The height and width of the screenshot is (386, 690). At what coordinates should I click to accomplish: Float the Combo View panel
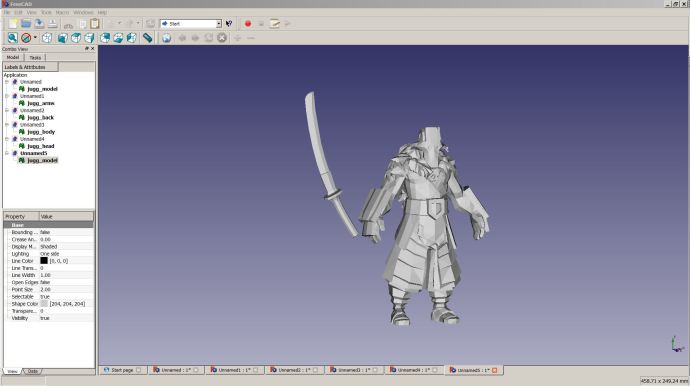87,48
